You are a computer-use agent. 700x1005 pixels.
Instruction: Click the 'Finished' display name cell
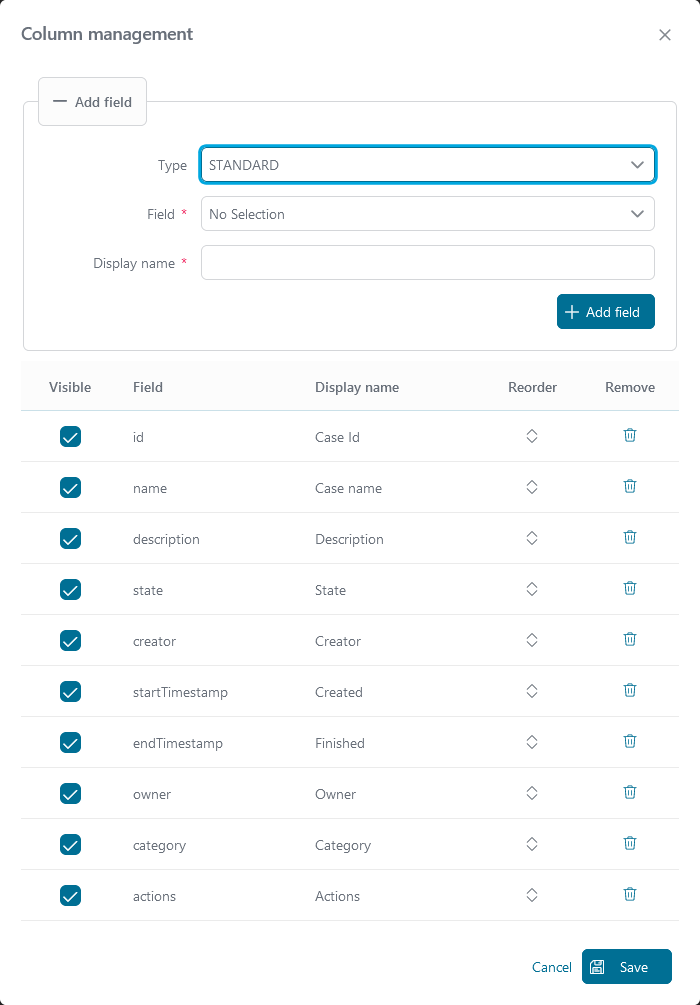coord(340,743)
